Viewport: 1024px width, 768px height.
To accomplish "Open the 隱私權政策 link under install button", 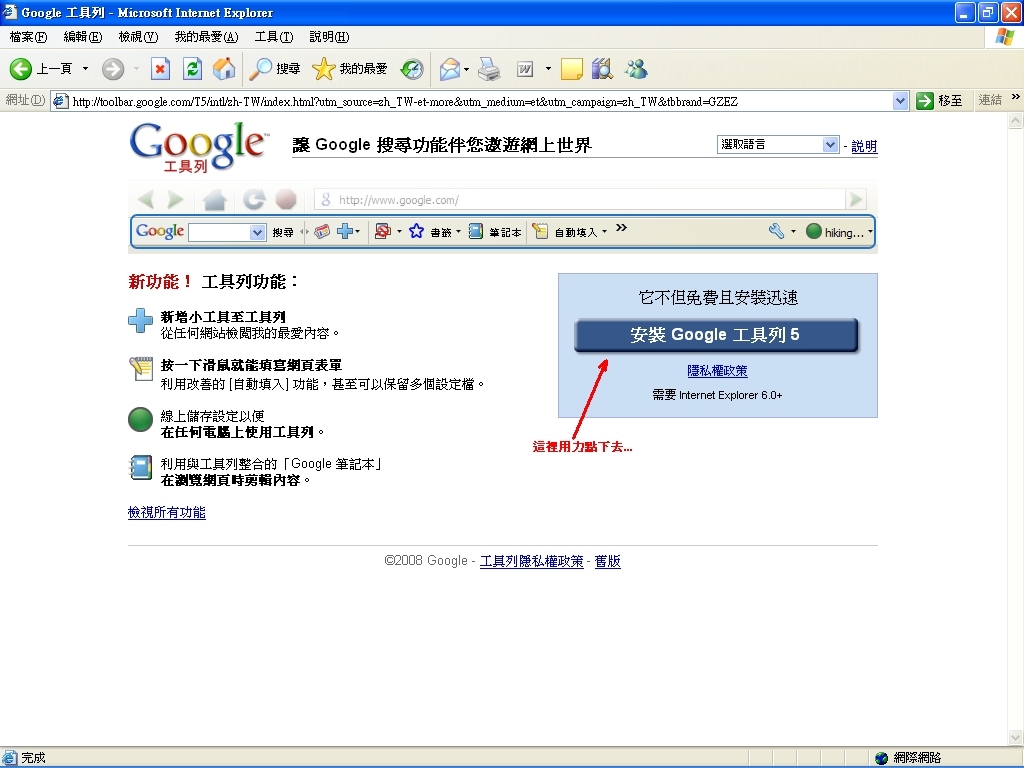I will coord(717,371).
